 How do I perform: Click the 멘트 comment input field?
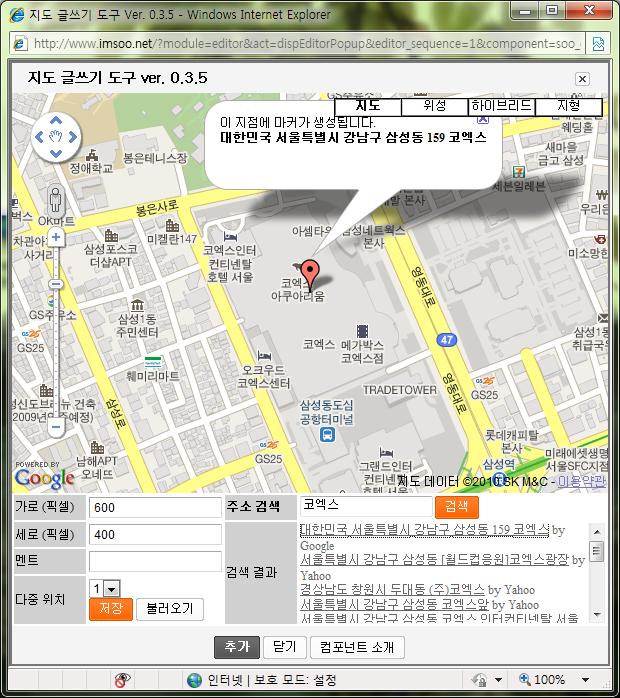coord(155,561)
